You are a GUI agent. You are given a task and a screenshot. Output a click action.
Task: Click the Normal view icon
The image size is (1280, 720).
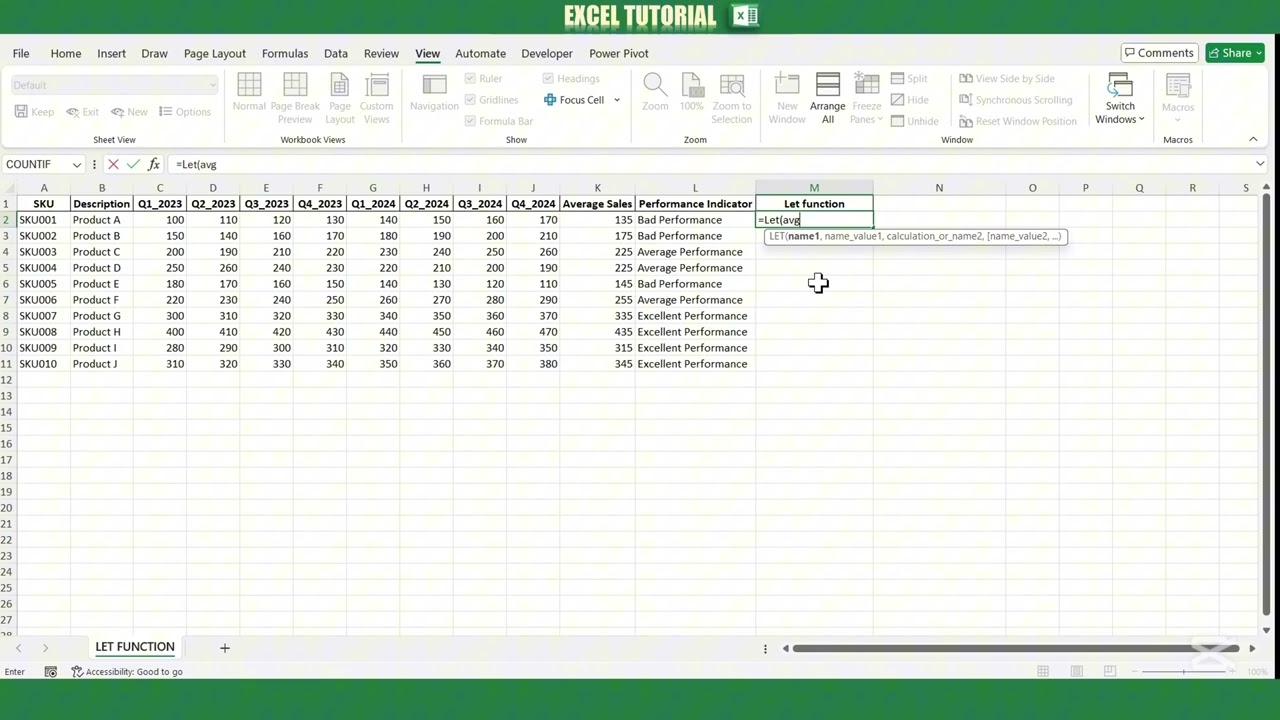(x=249, y=91)
